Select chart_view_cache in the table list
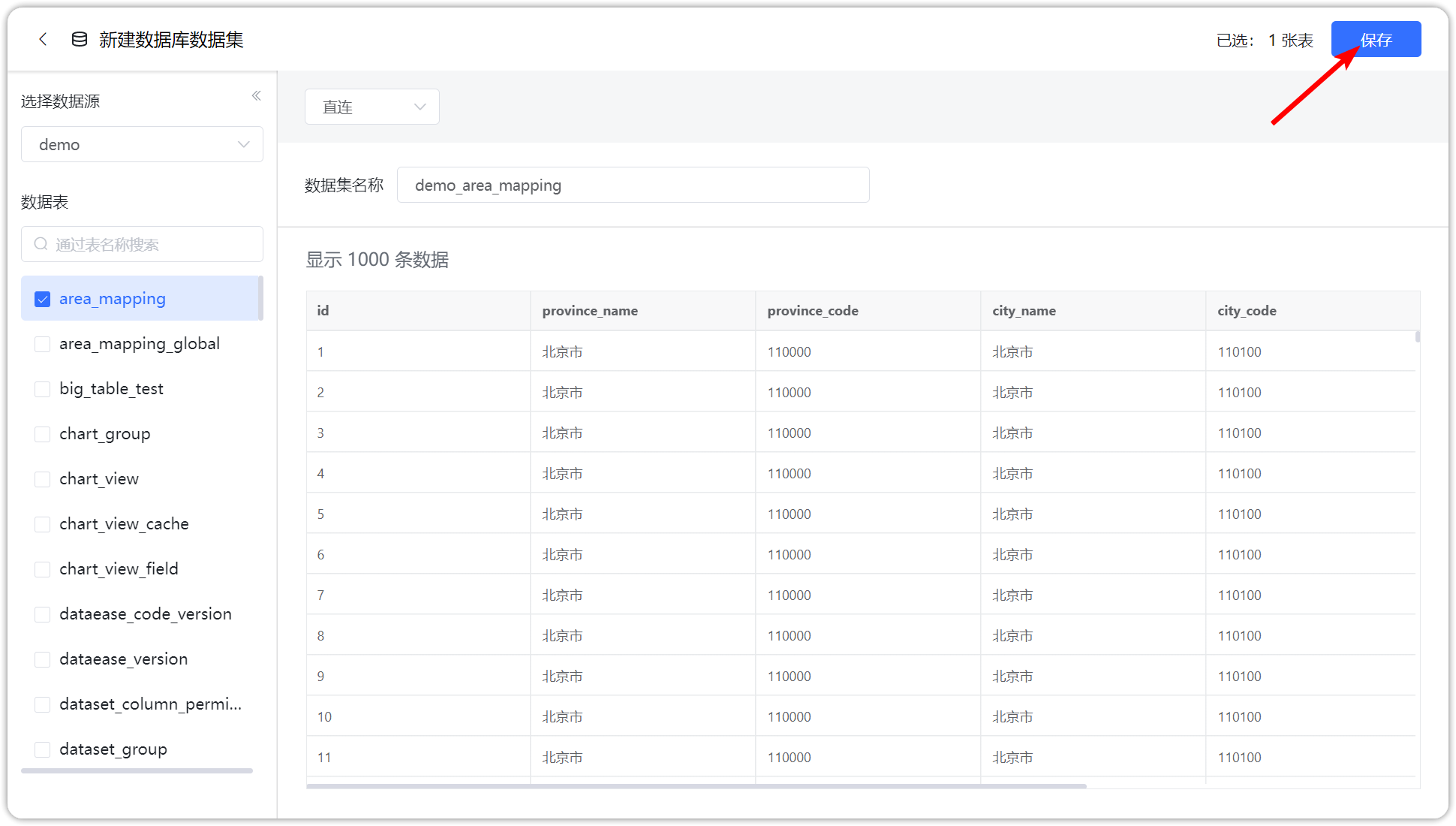The width and height of the screenshot is (1456, 826). (124, 524)
